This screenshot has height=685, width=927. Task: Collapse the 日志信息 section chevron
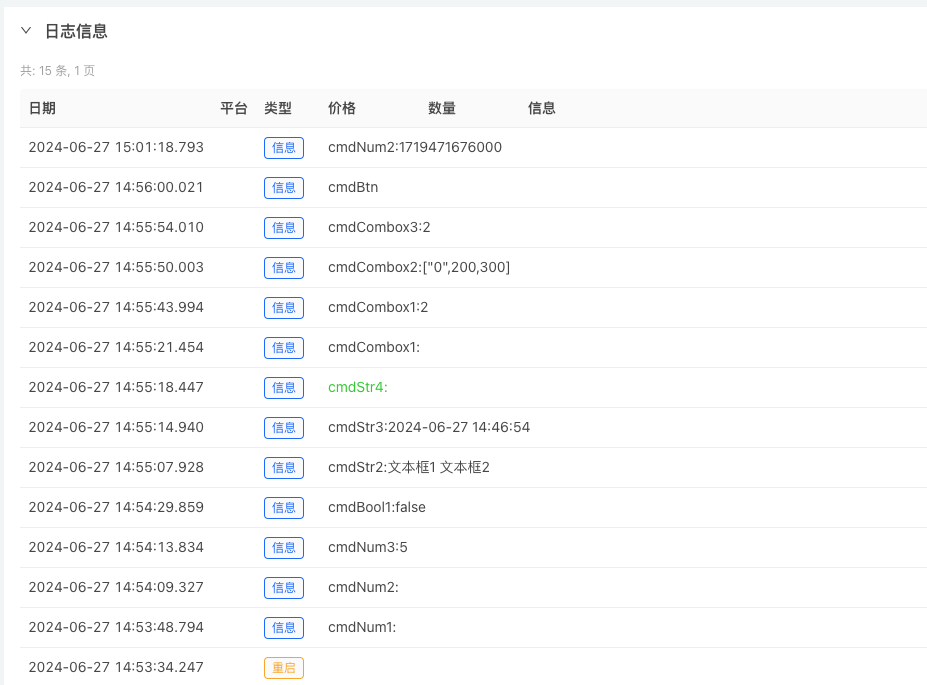pyautogui.click(x=26, y=31)
